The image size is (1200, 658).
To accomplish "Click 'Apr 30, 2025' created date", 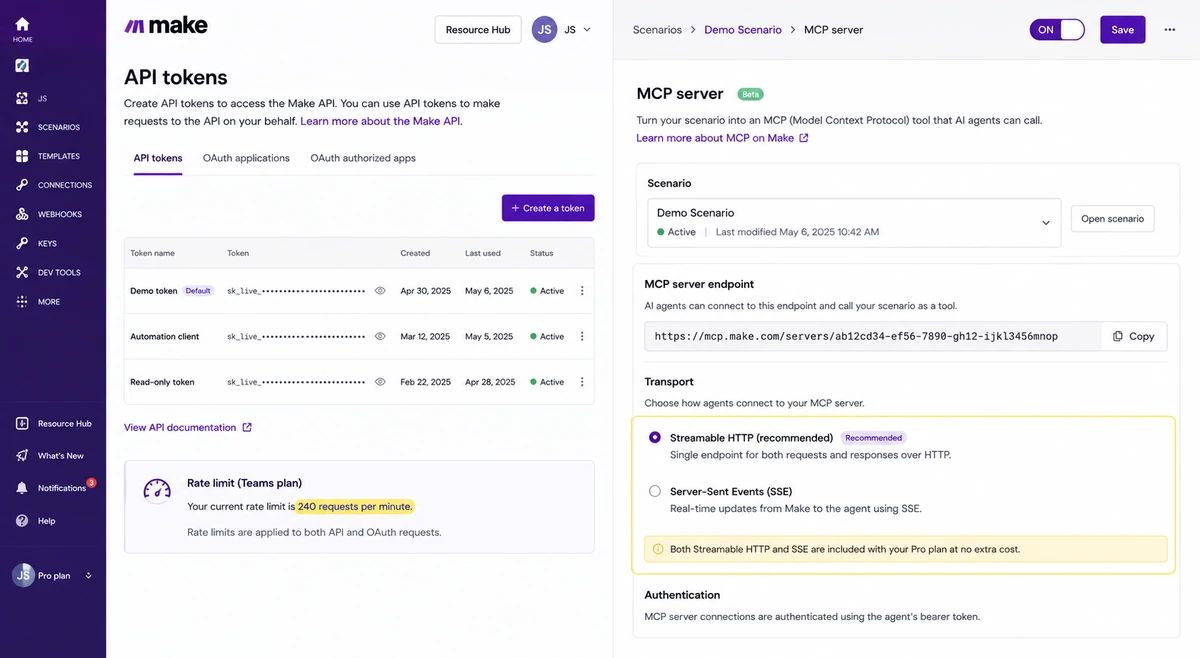I will 426,291.
